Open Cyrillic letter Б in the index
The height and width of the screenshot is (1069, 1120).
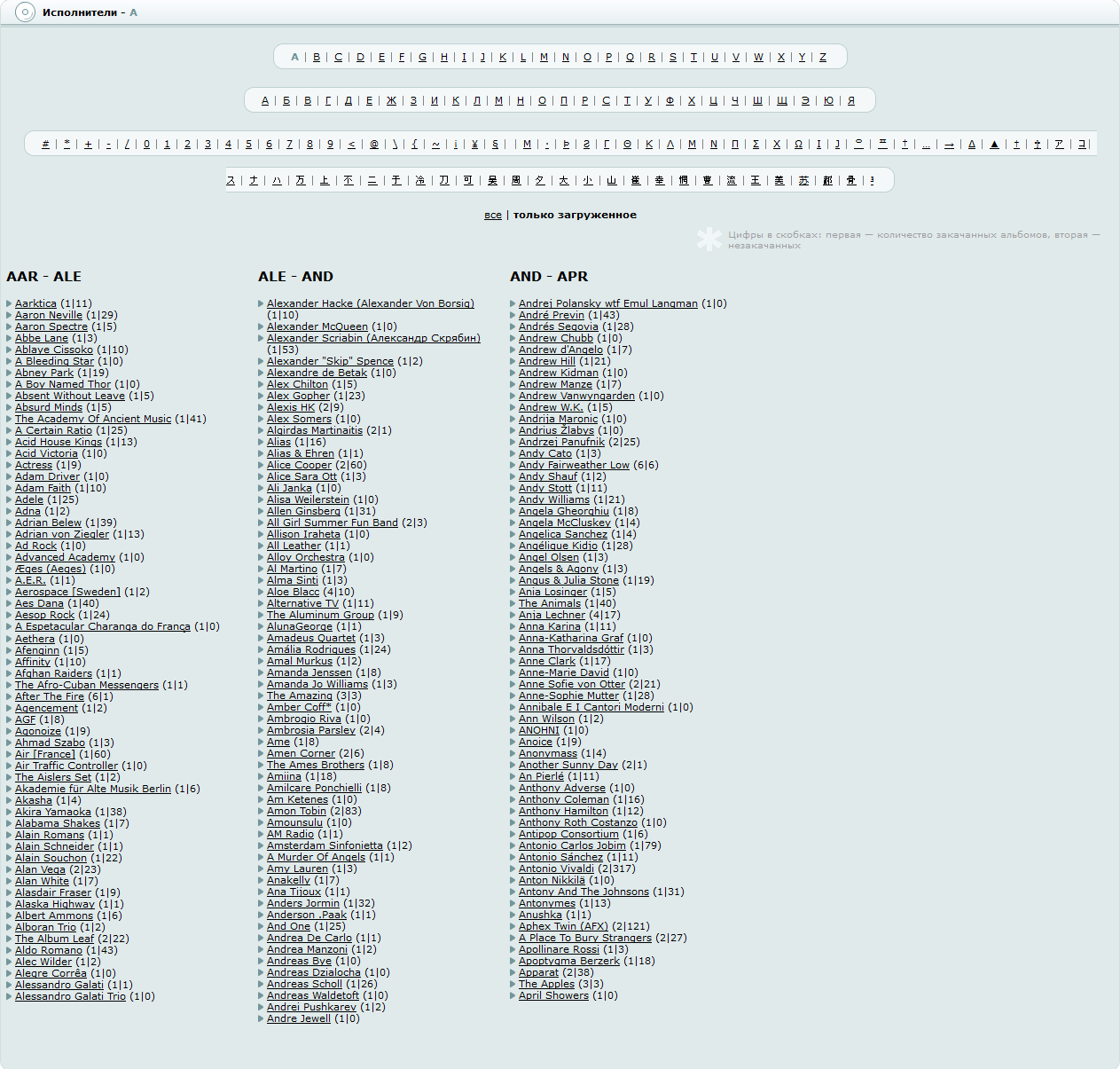[x=286, y=100]
